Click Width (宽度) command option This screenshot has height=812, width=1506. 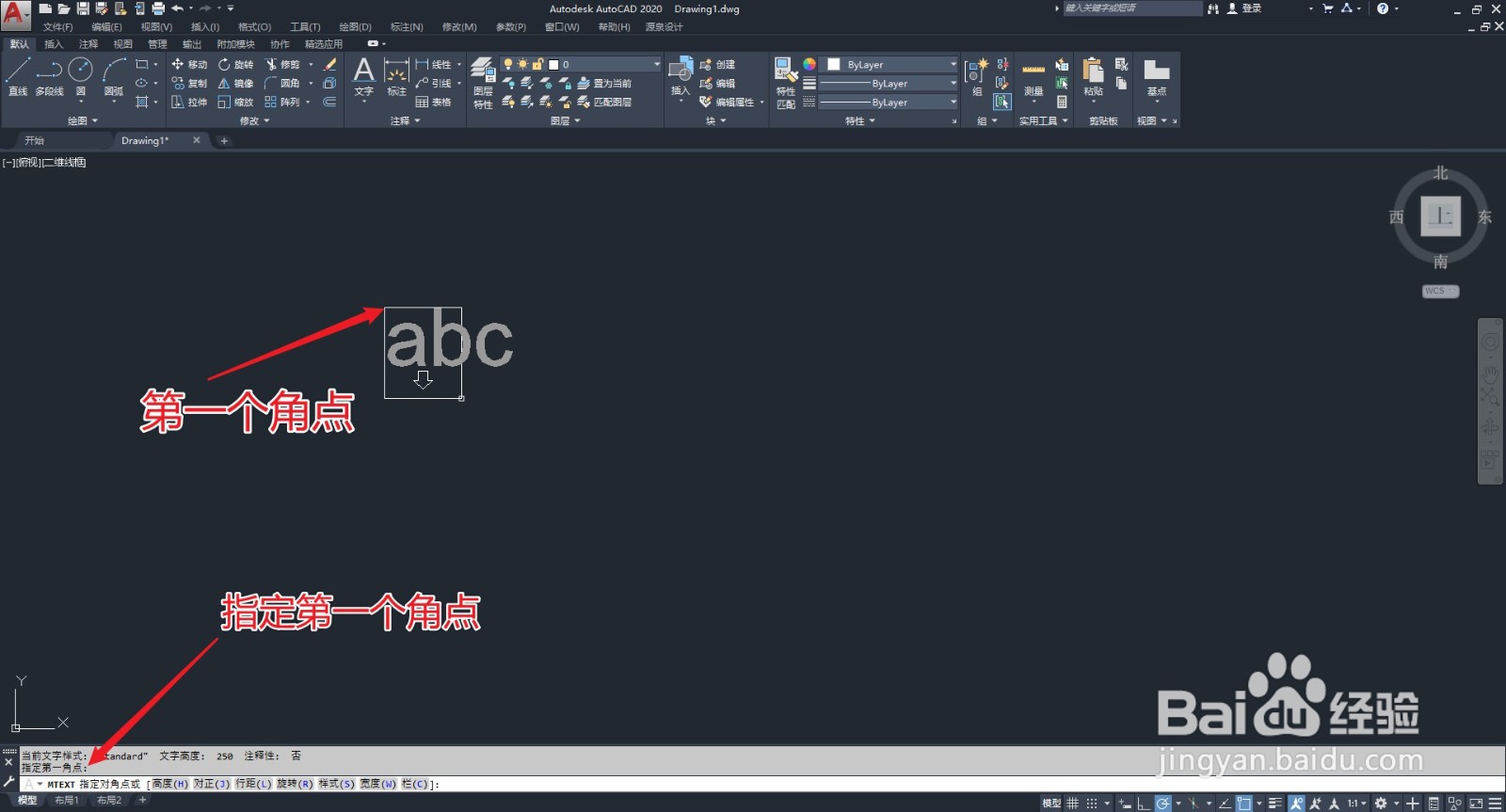[x=377, y=784]
